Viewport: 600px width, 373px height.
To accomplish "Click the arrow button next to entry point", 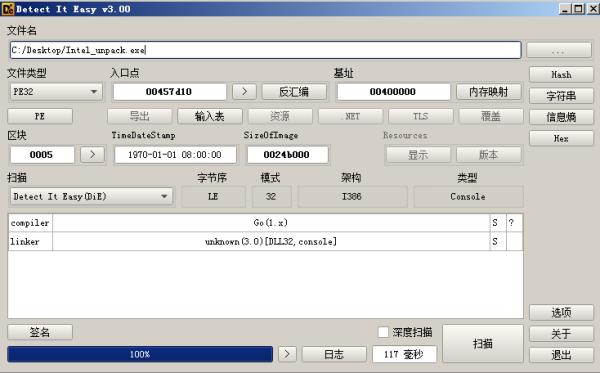I will pyautogui.click(x=244, y=92).
